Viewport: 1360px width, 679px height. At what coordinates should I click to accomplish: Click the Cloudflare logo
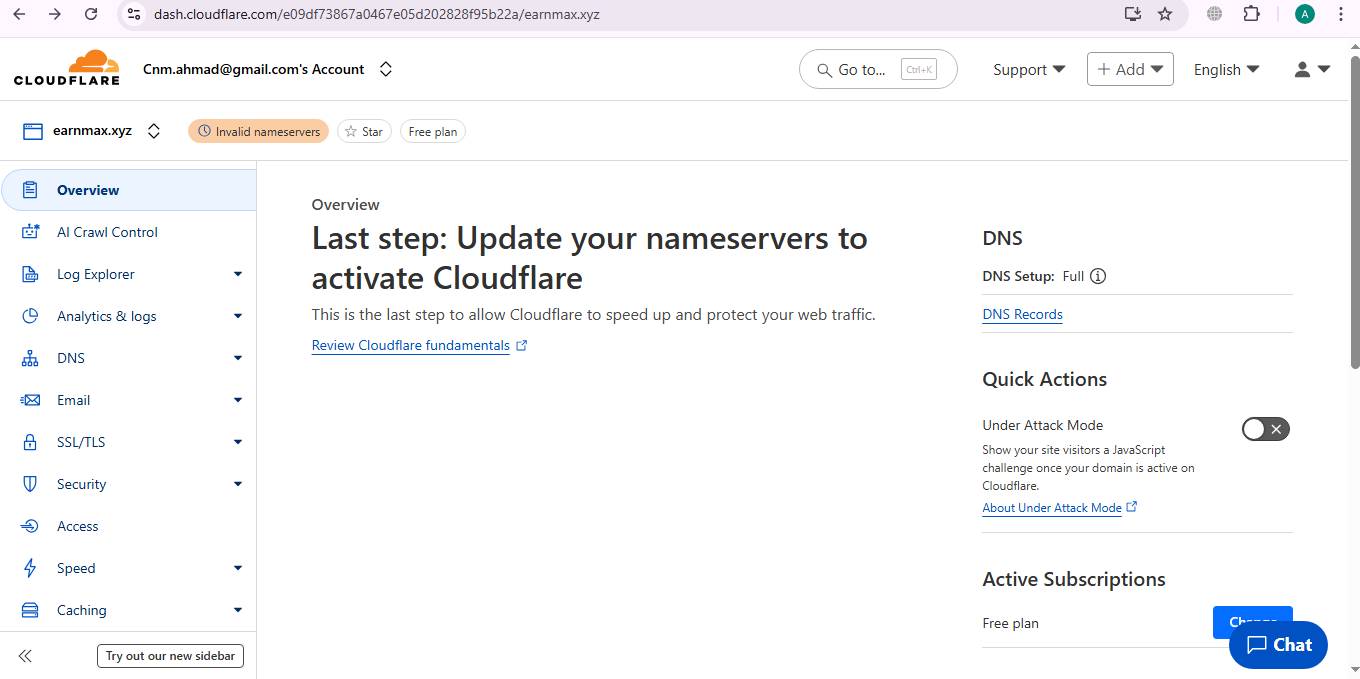click(66, 68)
